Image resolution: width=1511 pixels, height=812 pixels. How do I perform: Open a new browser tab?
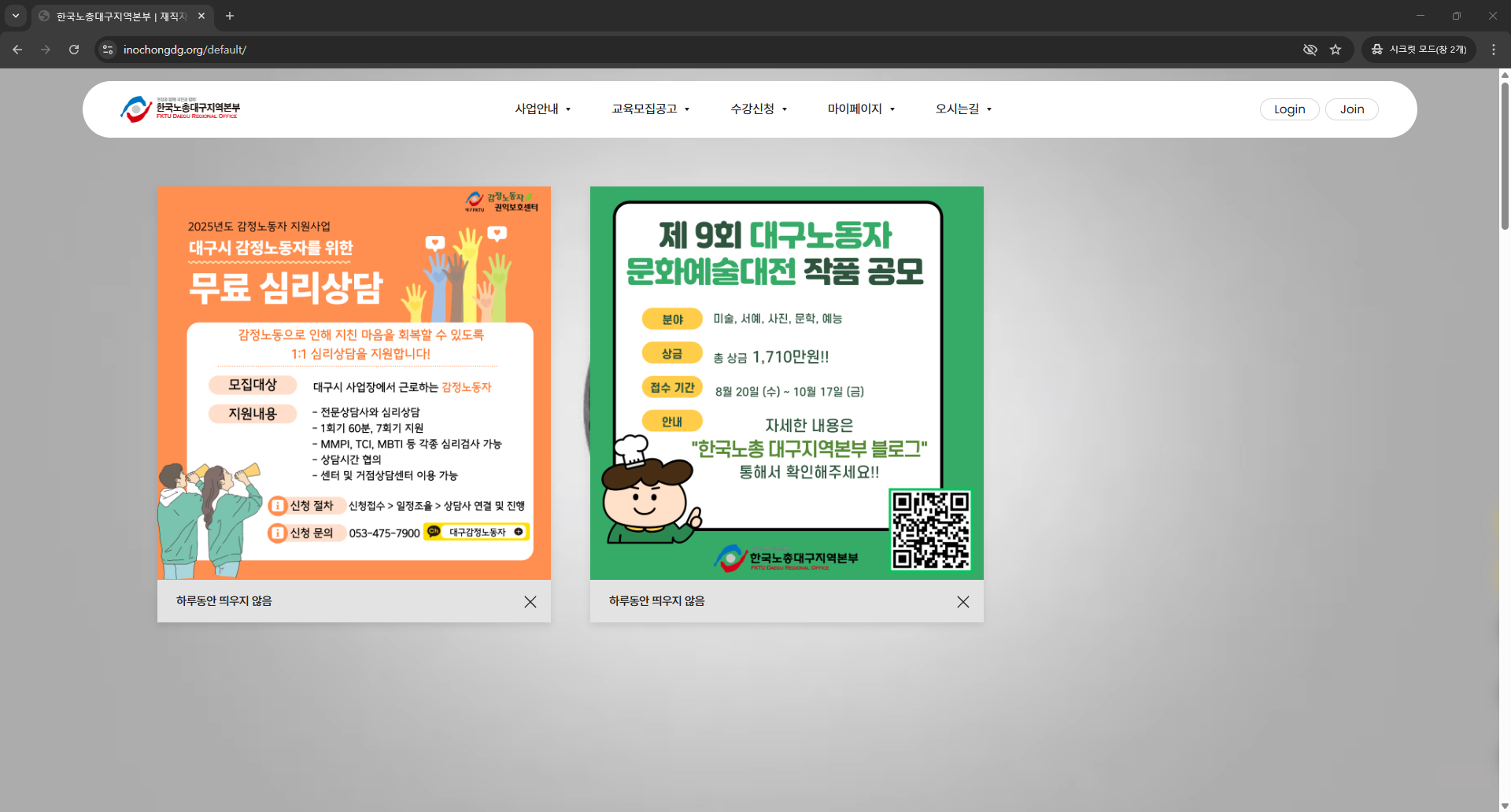pyautogui.click(x=230, y=16)
